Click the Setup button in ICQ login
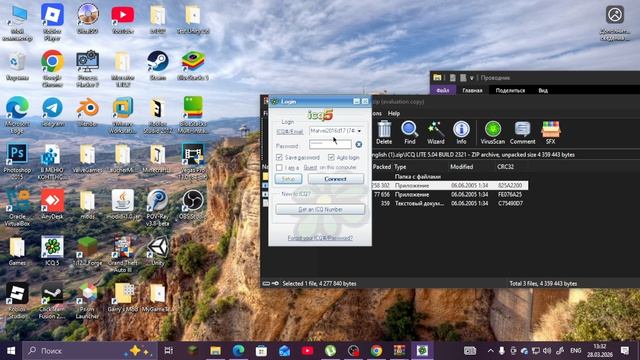 point(288,179)
